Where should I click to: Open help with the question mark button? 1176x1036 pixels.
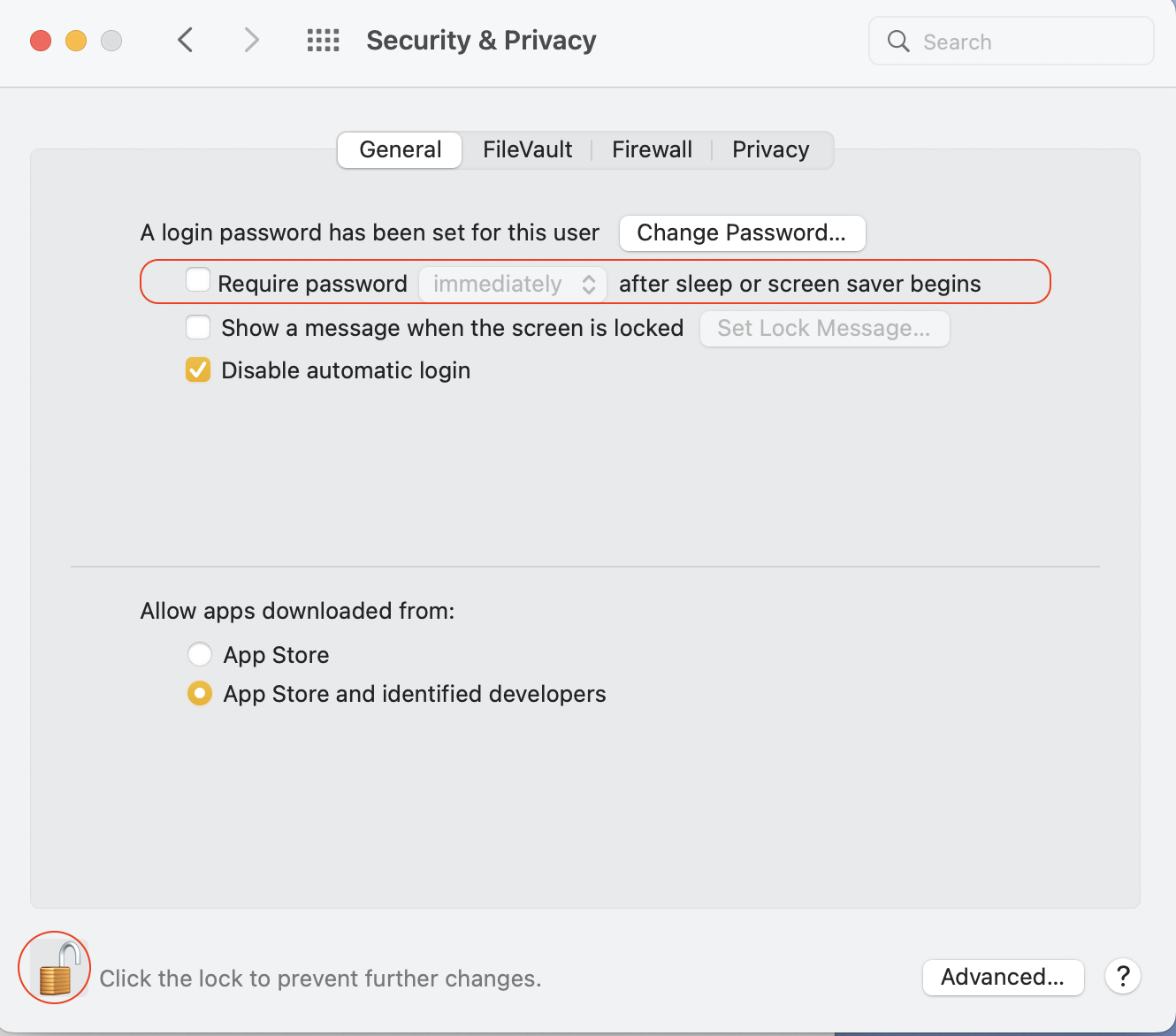point(1123,977)
